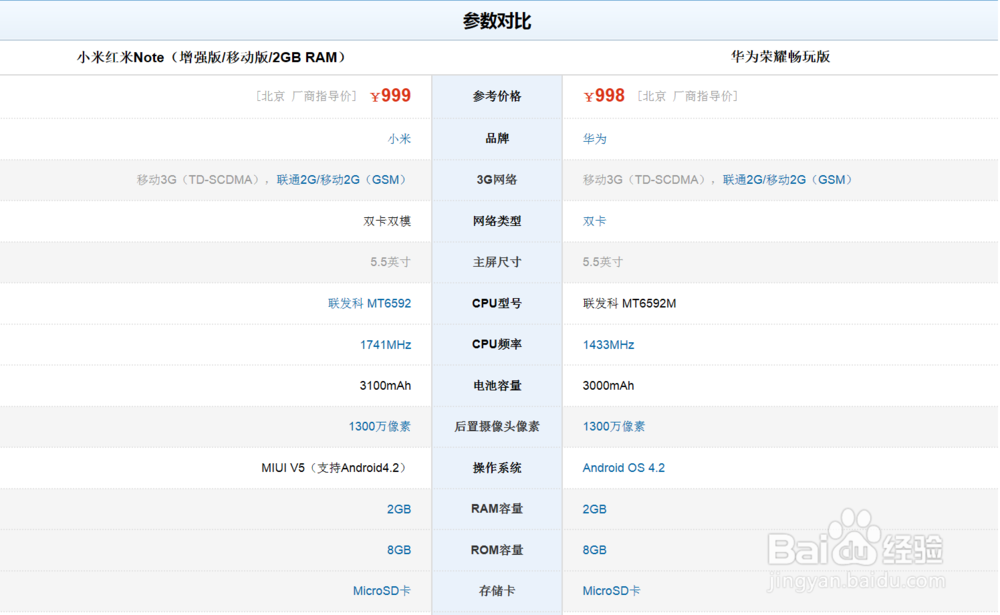Click [北京 厂商指导价] beside ¥999

[x=306, y=96]
